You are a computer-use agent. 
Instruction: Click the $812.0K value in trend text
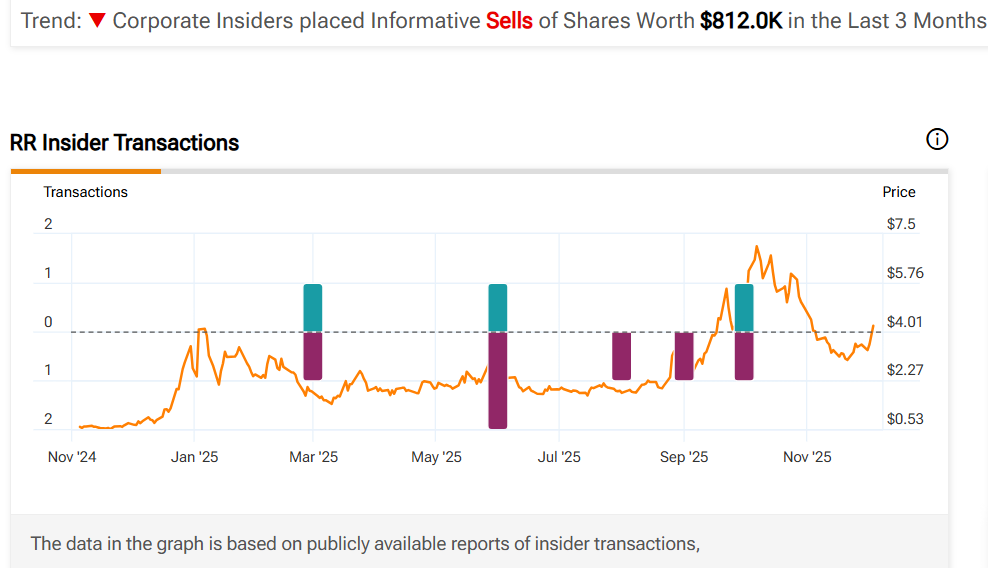tap(741, 21)
